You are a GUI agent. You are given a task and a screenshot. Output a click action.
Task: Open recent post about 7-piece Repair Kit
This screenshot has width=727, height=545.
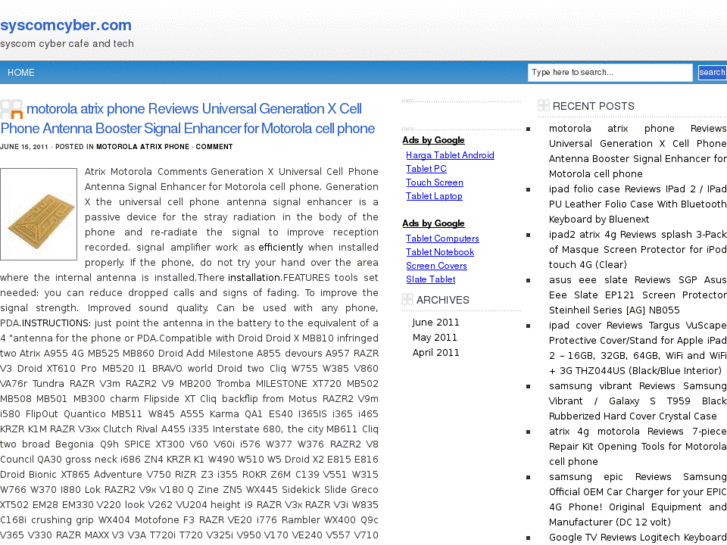(x=638, y=446)
